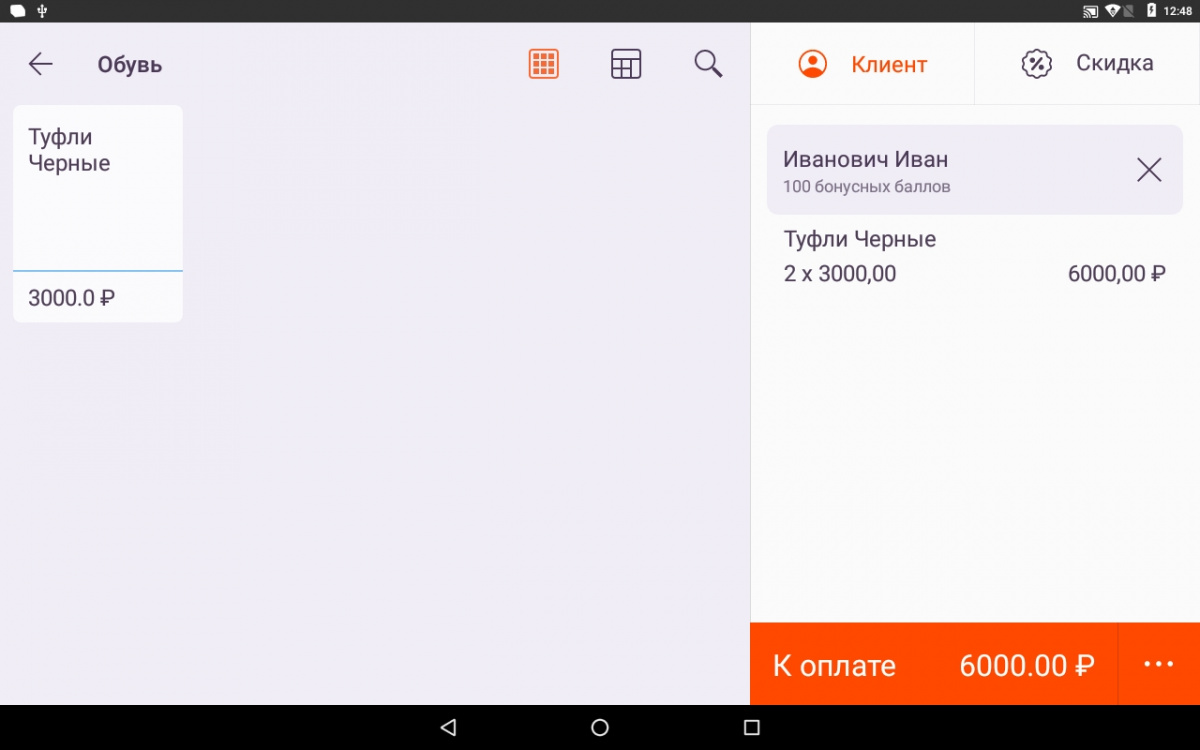Screen dimensions: 1200x750
Task: Tap the 6000,00 ₽ line total
Action: [1117, 274]
